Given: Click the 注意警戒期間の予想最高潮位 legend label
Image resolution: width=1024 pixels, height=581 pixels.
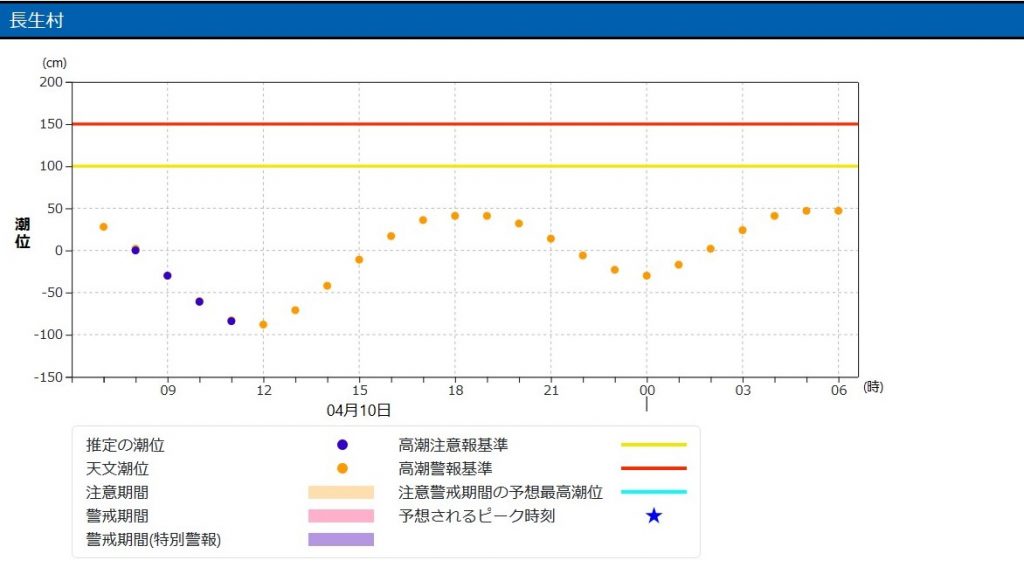Looking at the screenshot, I should [501, 492].
